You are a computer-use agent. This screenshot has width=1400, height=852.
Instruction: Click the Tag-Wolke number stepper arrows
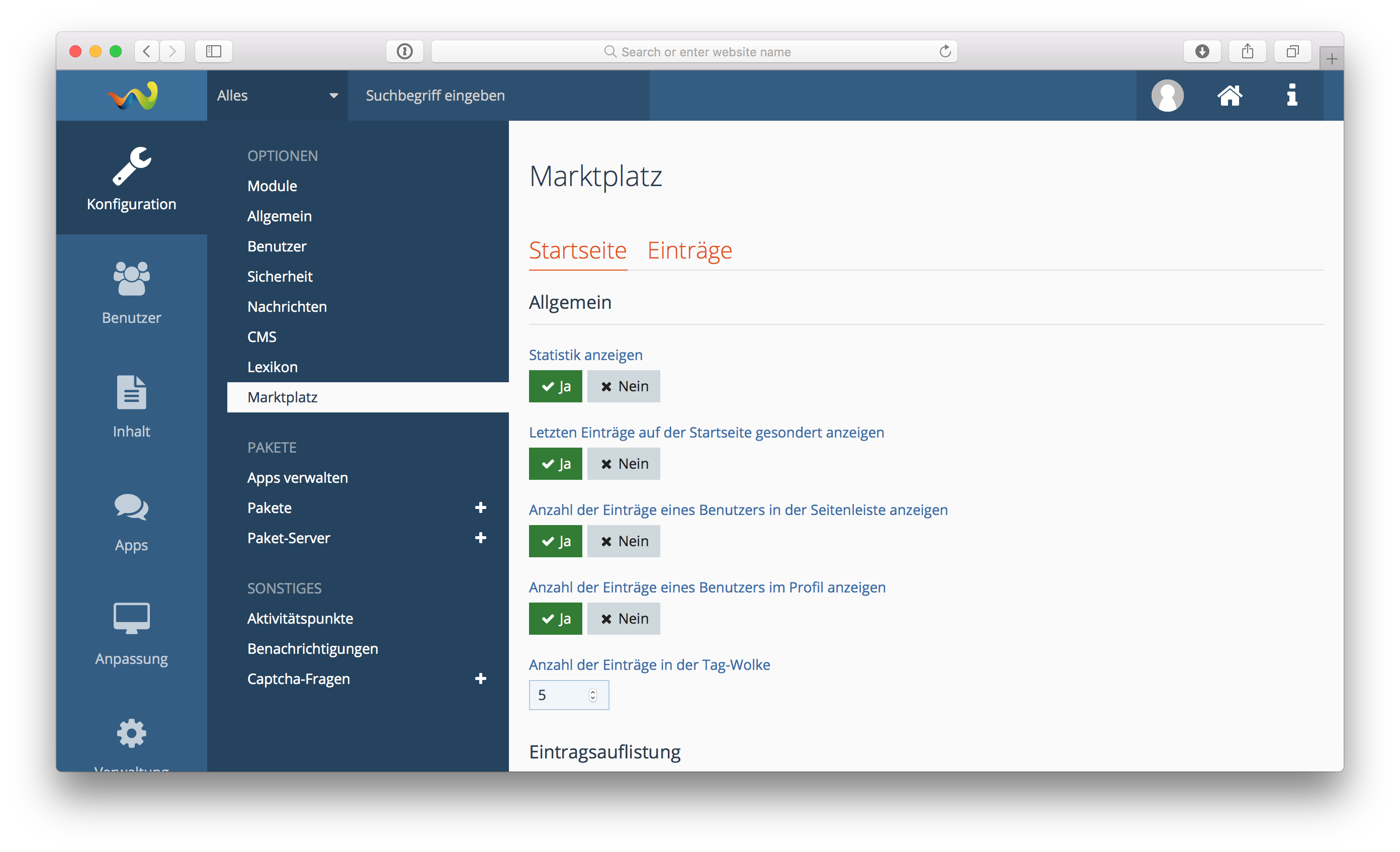coord(592,695)
